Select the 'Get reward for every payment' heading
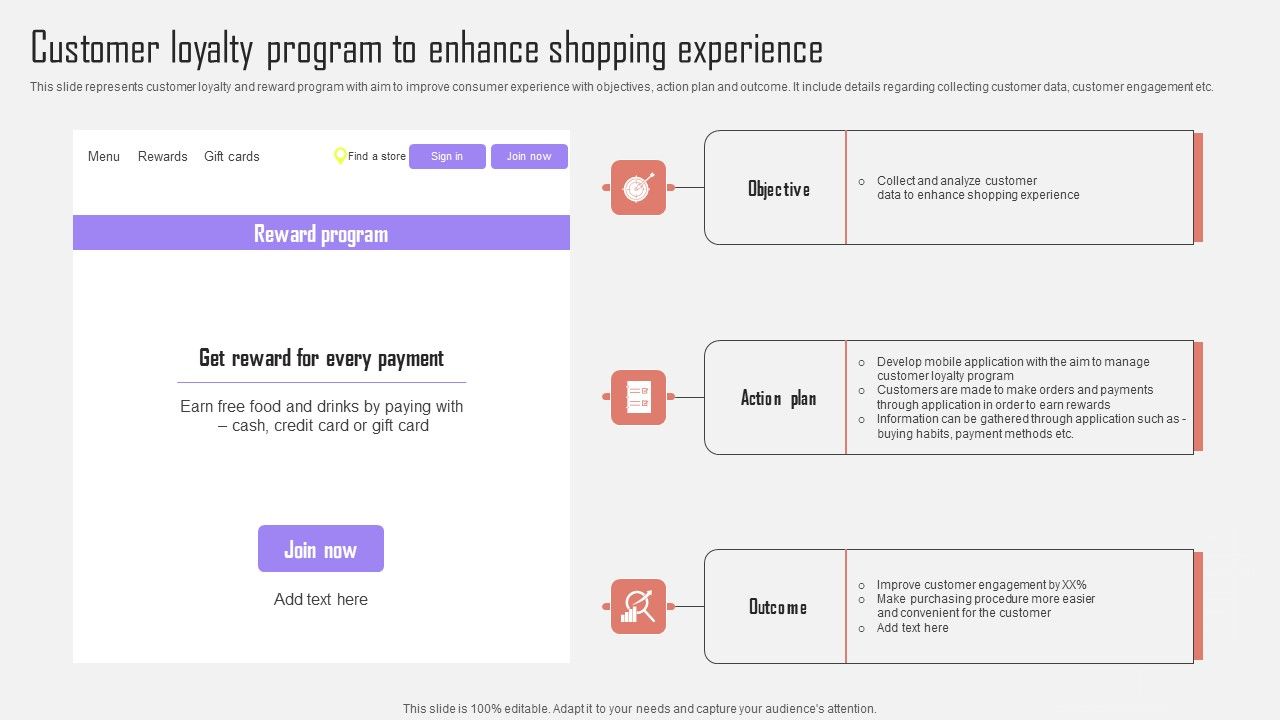This screenshot has width=1280, height=720. pos(321,358)
